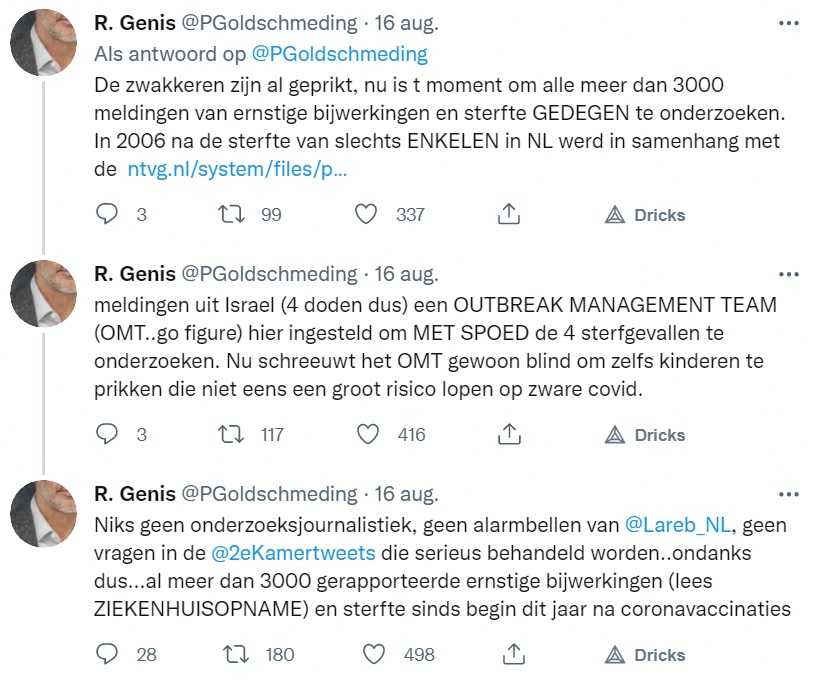Open the more options menu on first tweet
Screen dimensions: 817x680
tap(788, 23)
